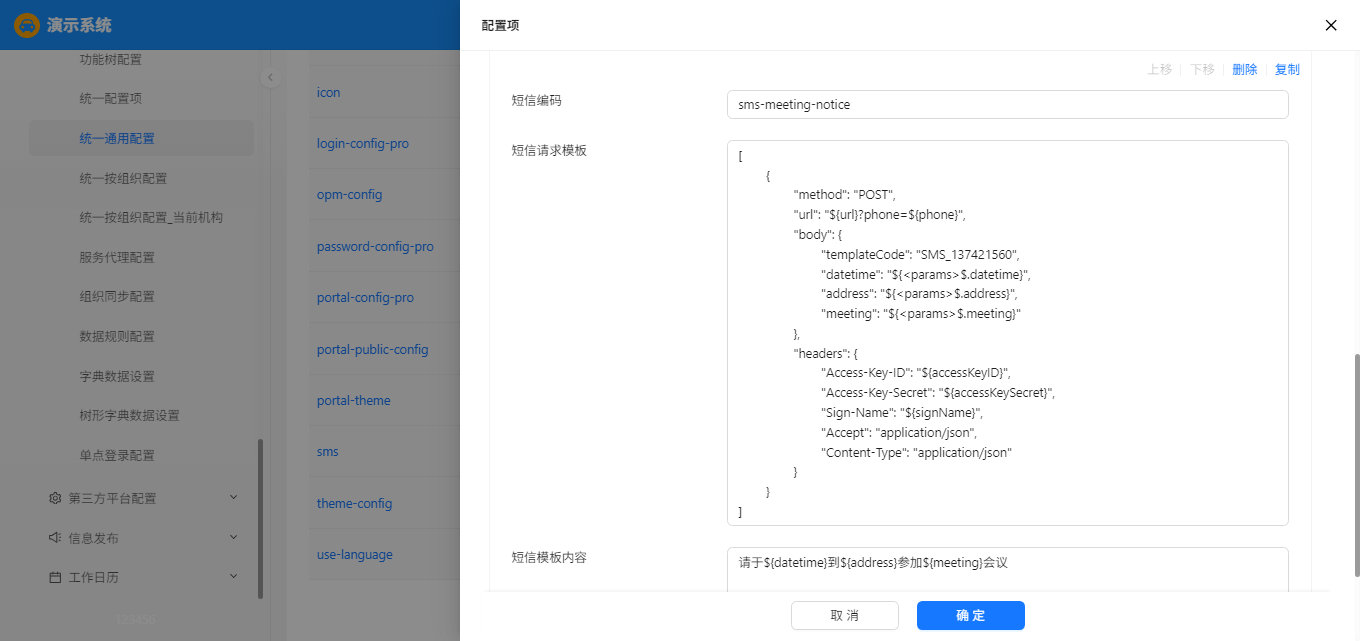This screenshot has width=1360, height=641.
Task: Expand the 第三方平台配置 menu chevron
Action: [x=233, y=498]
